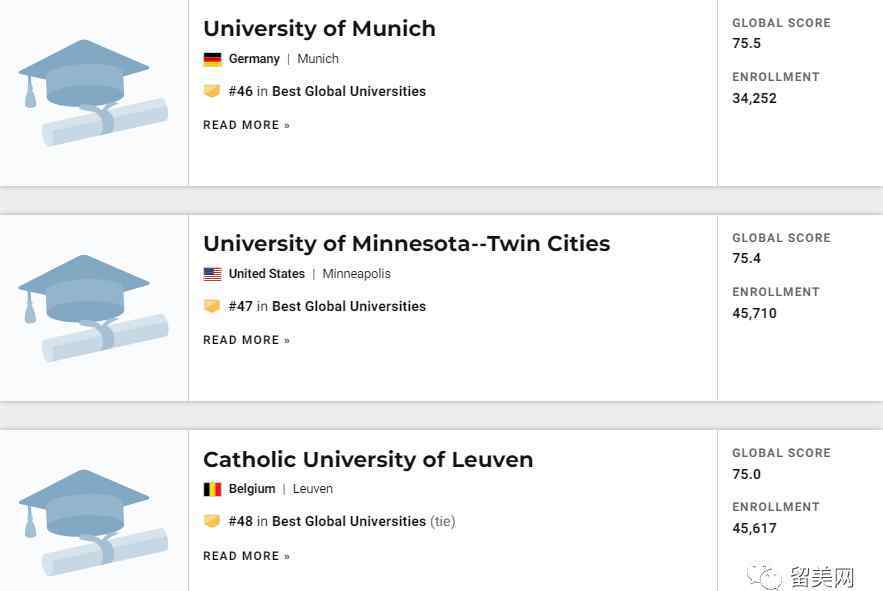Open Best Global Universities link at rank #48
Screen dimensions: 883x591
(x=349, y=521)
